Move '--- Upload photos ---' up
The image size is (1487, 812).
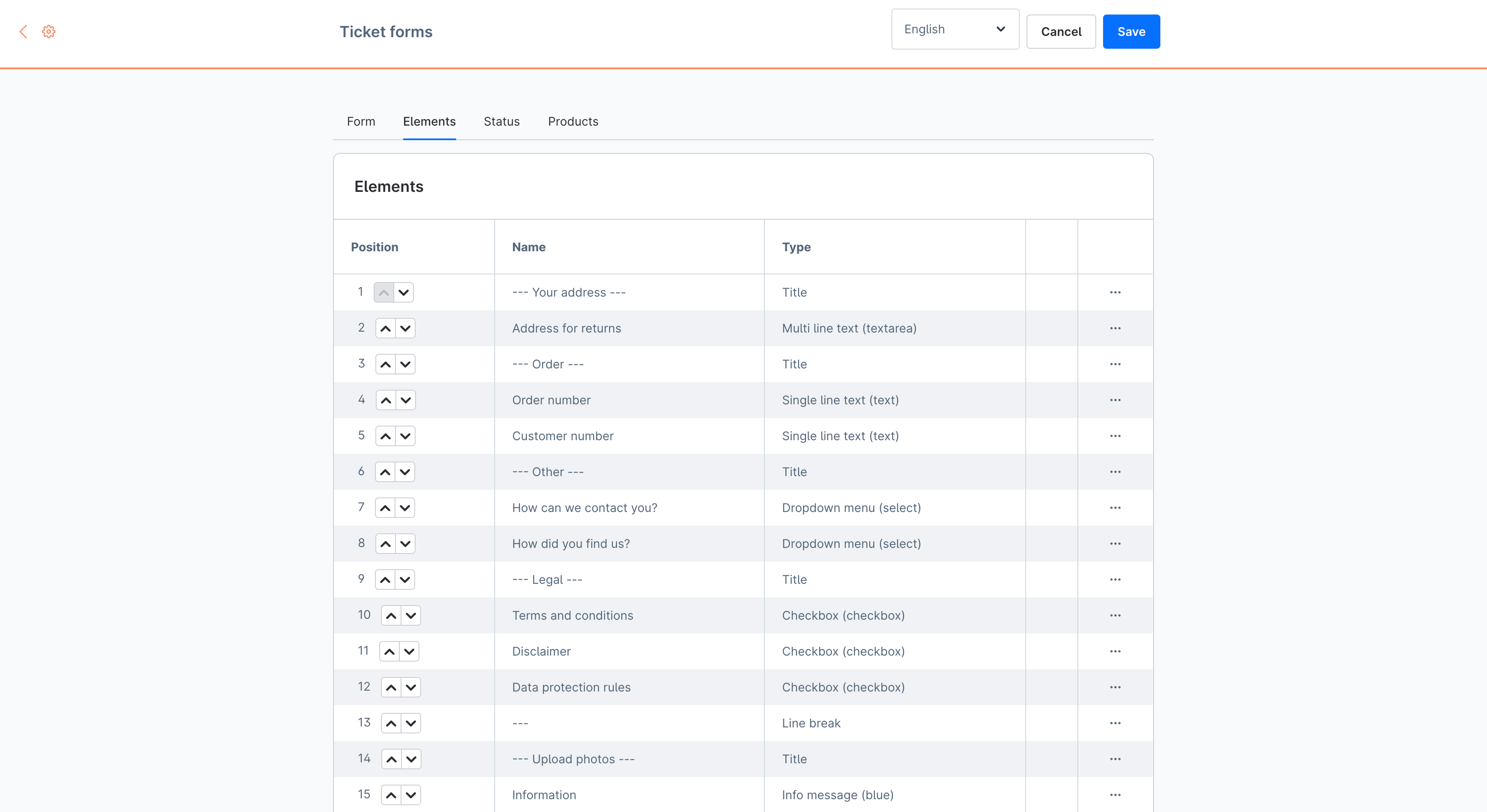point(392,759)
